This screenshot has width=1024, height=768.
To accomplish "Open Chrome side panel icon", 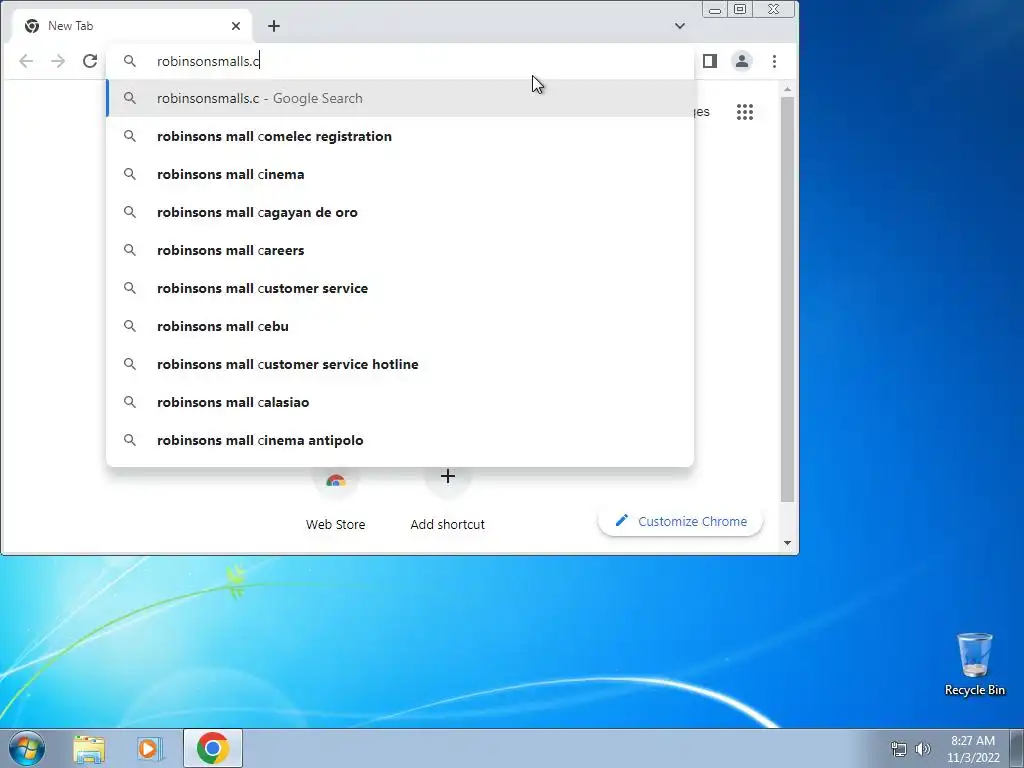I will point(710,61).
